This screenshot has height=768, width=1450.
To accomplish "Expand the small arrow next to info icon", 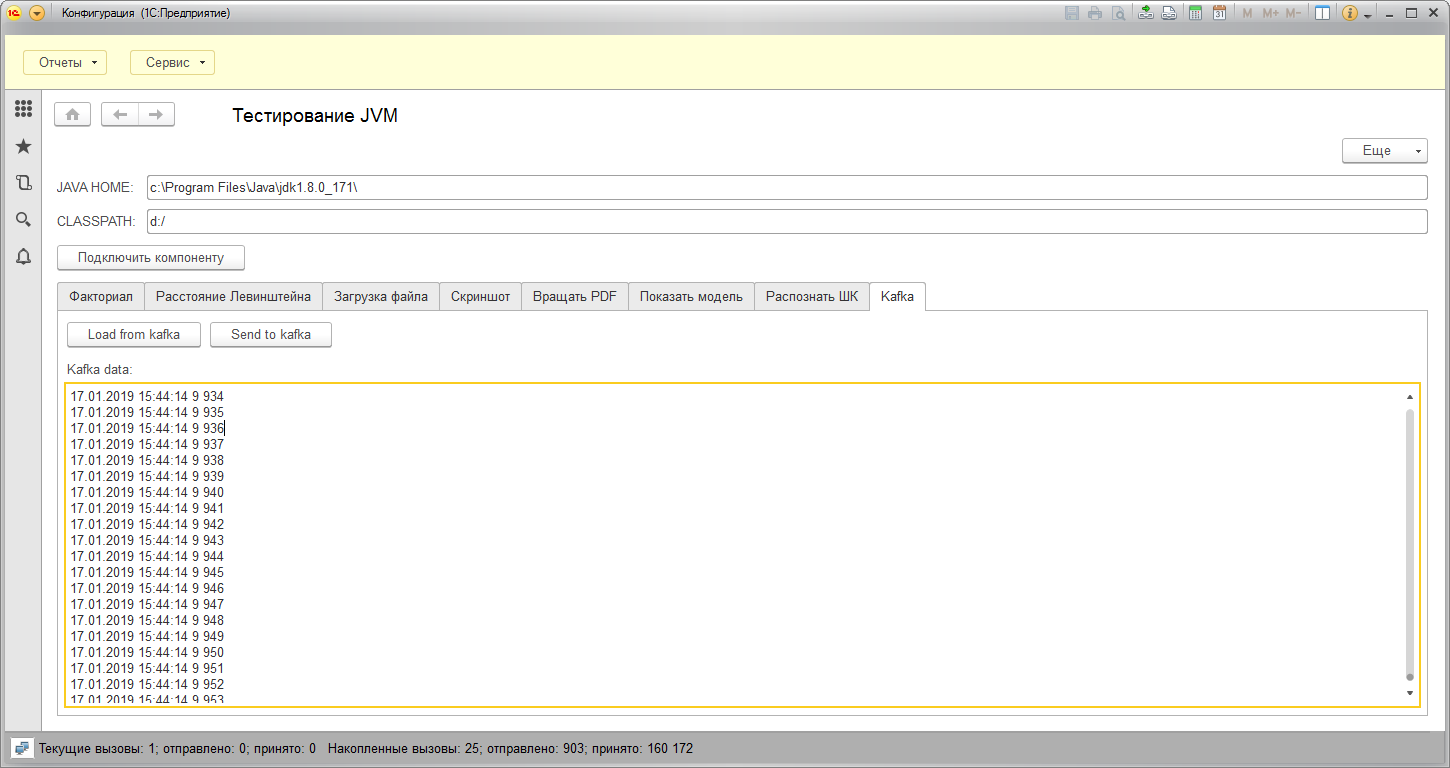I will pos(1367,16).
